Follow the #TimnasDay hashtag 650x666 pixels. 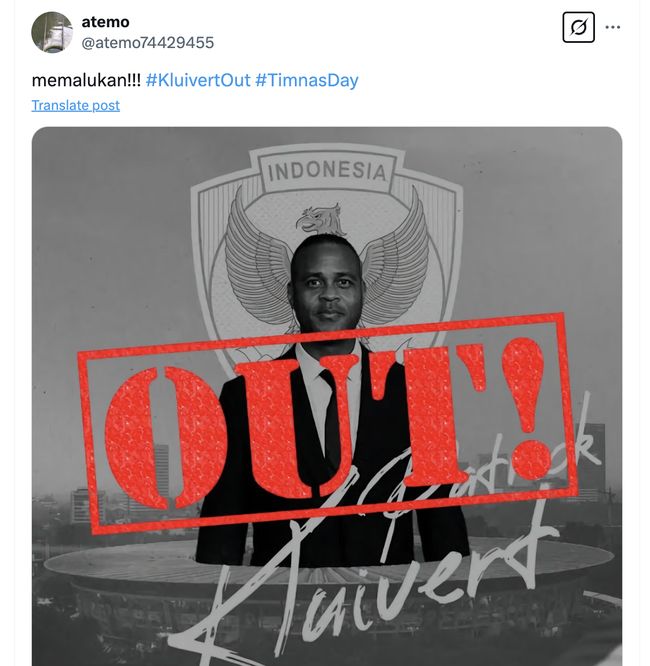(x=307, y=80)
